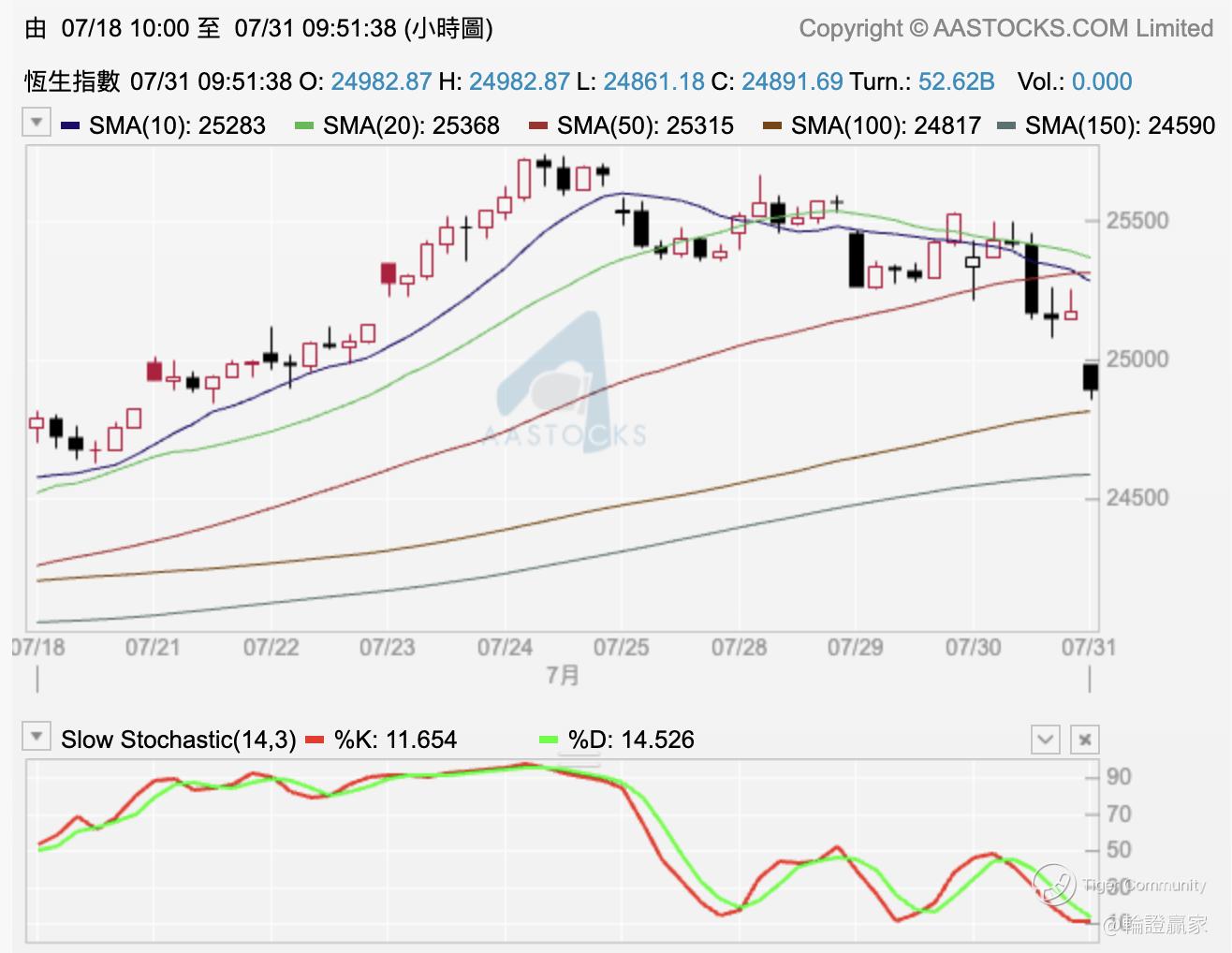Select the SMA(150): 24590 label
1232x953 pixels.
tap(1120, 125)
